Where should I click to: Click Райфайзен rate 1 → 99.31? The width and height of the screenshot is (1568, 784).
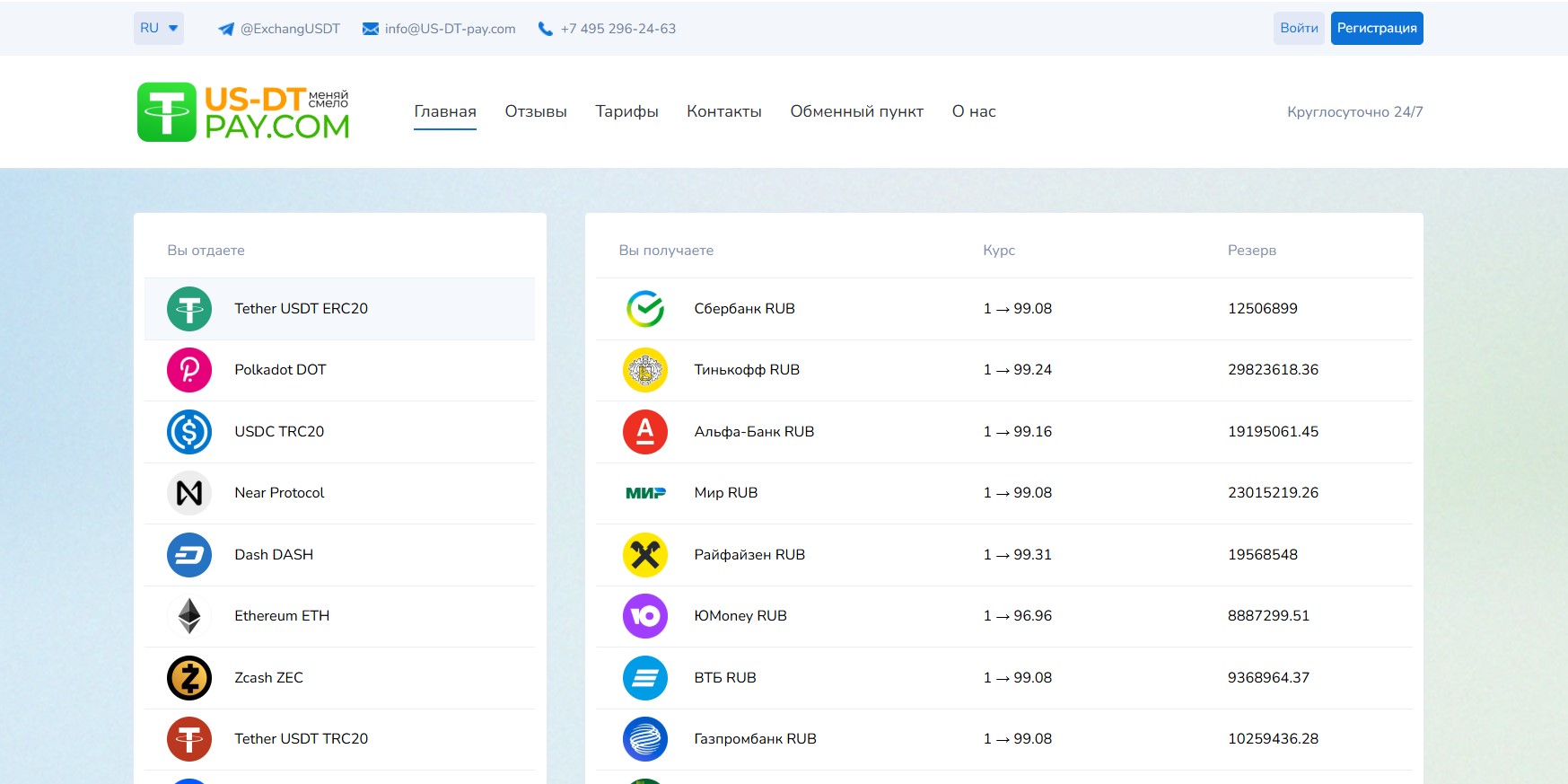pyautogui.click(x=1017, y=555)
